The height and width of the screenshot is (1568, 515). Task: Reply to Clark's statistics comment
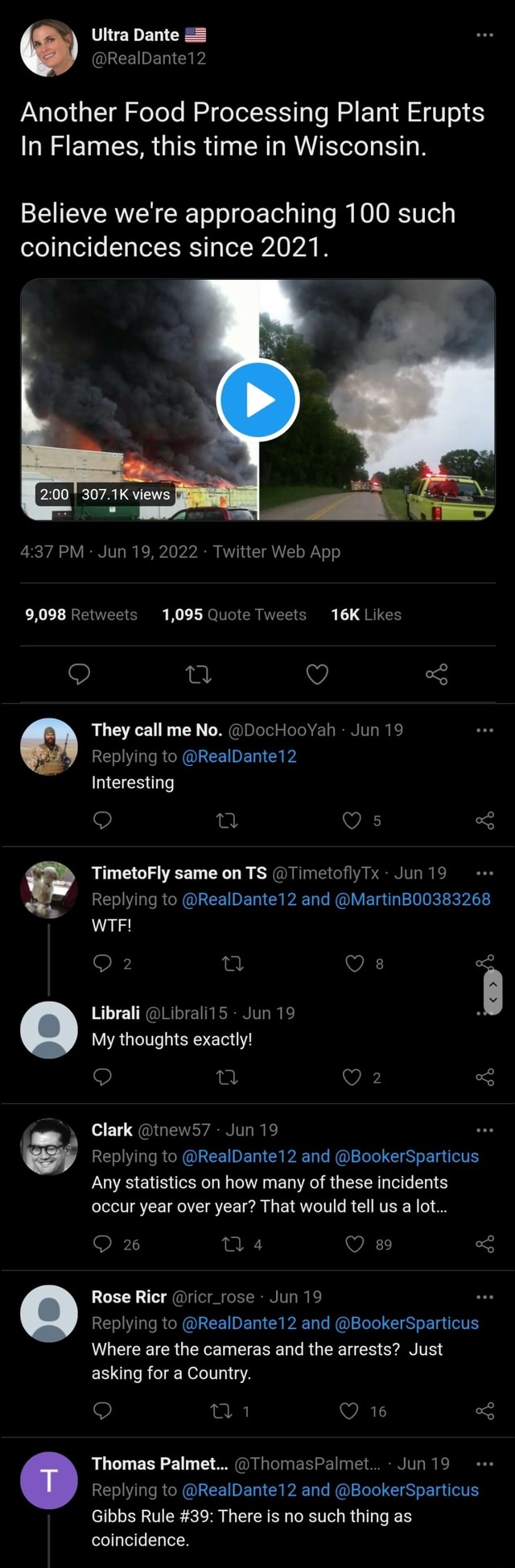click(102, 1245)
